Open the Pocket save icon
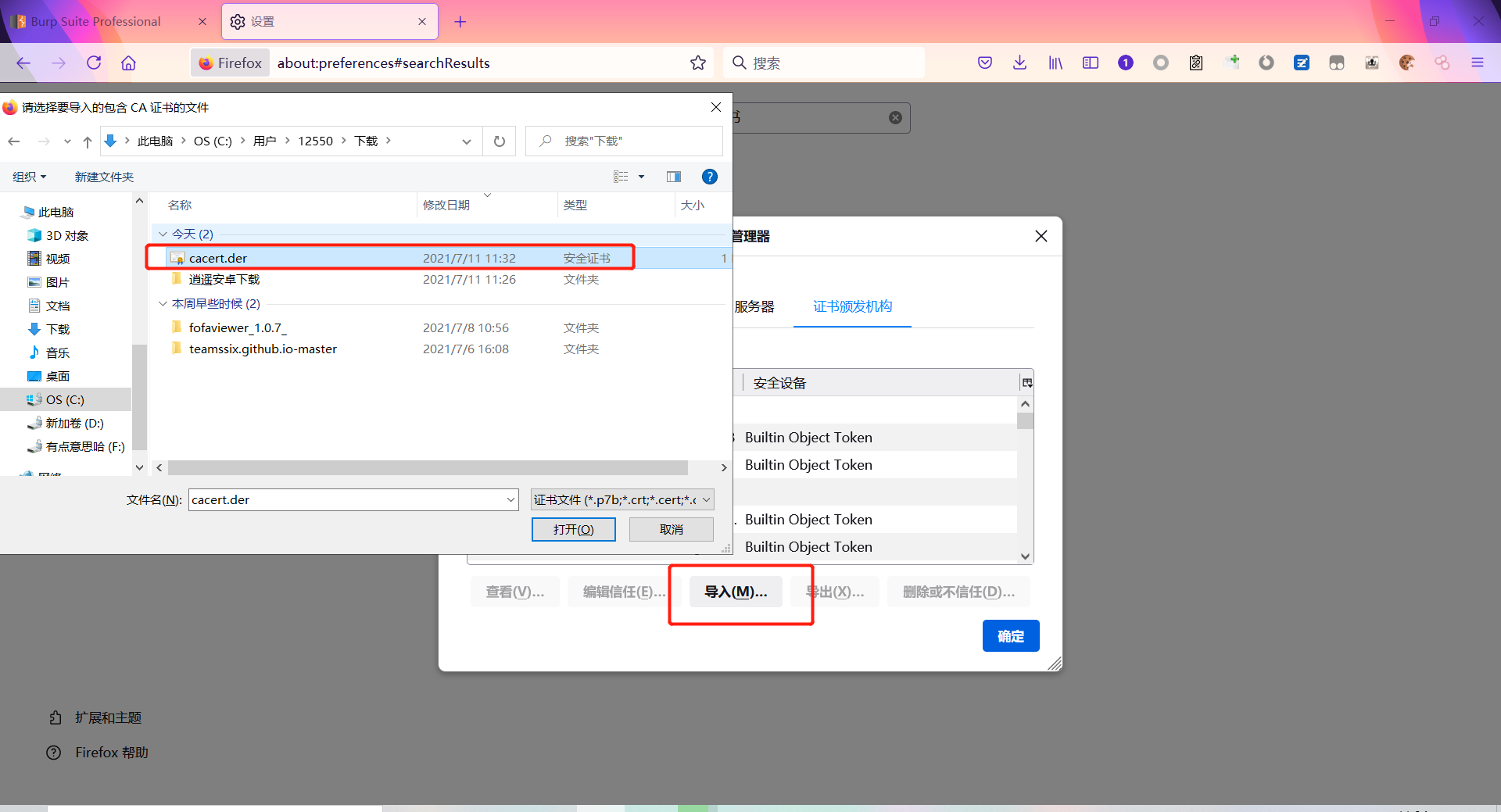1501x812 pixels. (x=985, y=63)
